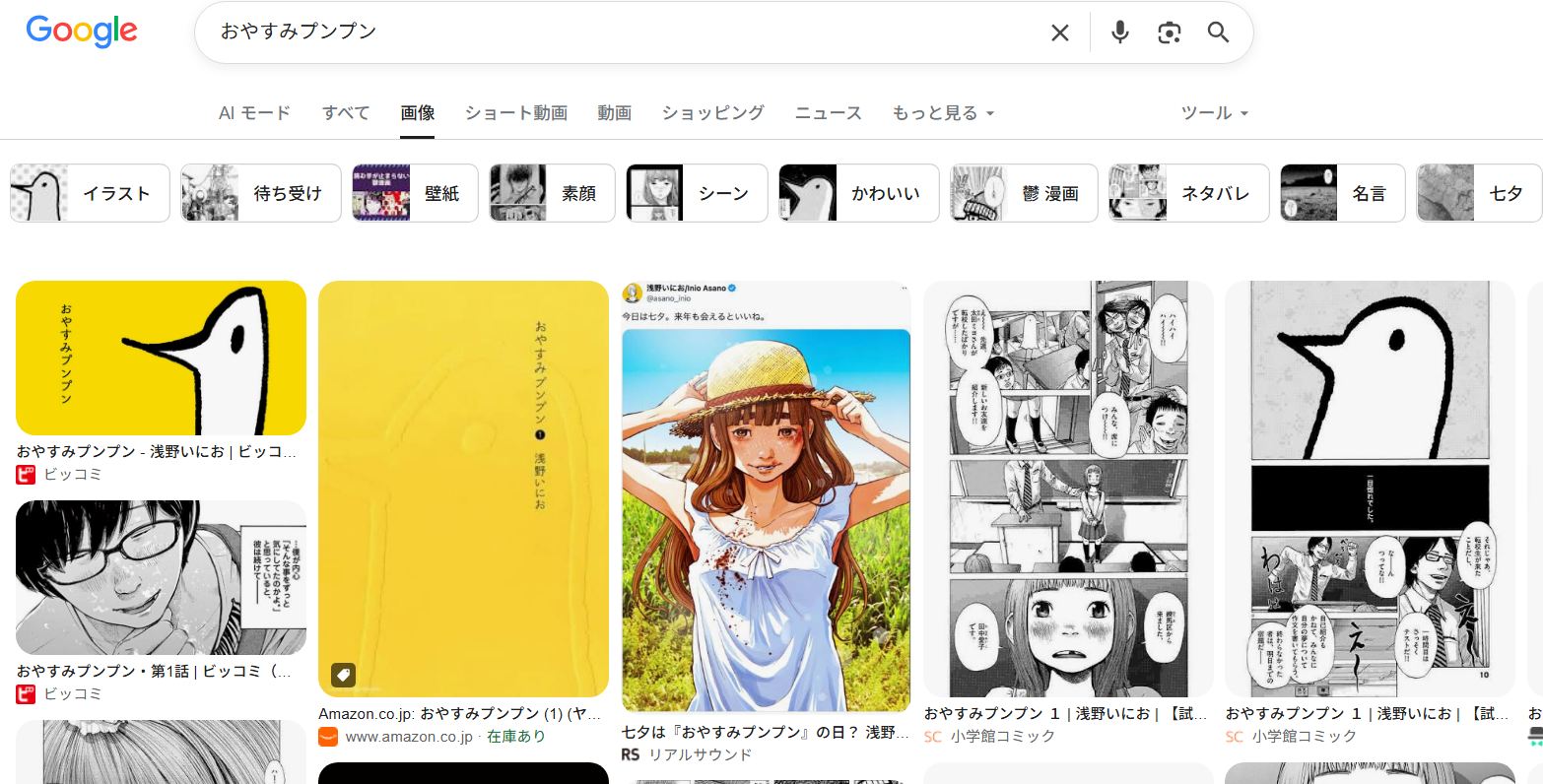Click the www.amazon.co.jp source text
The image size is (1543, 784).
(x=409, y=737)
